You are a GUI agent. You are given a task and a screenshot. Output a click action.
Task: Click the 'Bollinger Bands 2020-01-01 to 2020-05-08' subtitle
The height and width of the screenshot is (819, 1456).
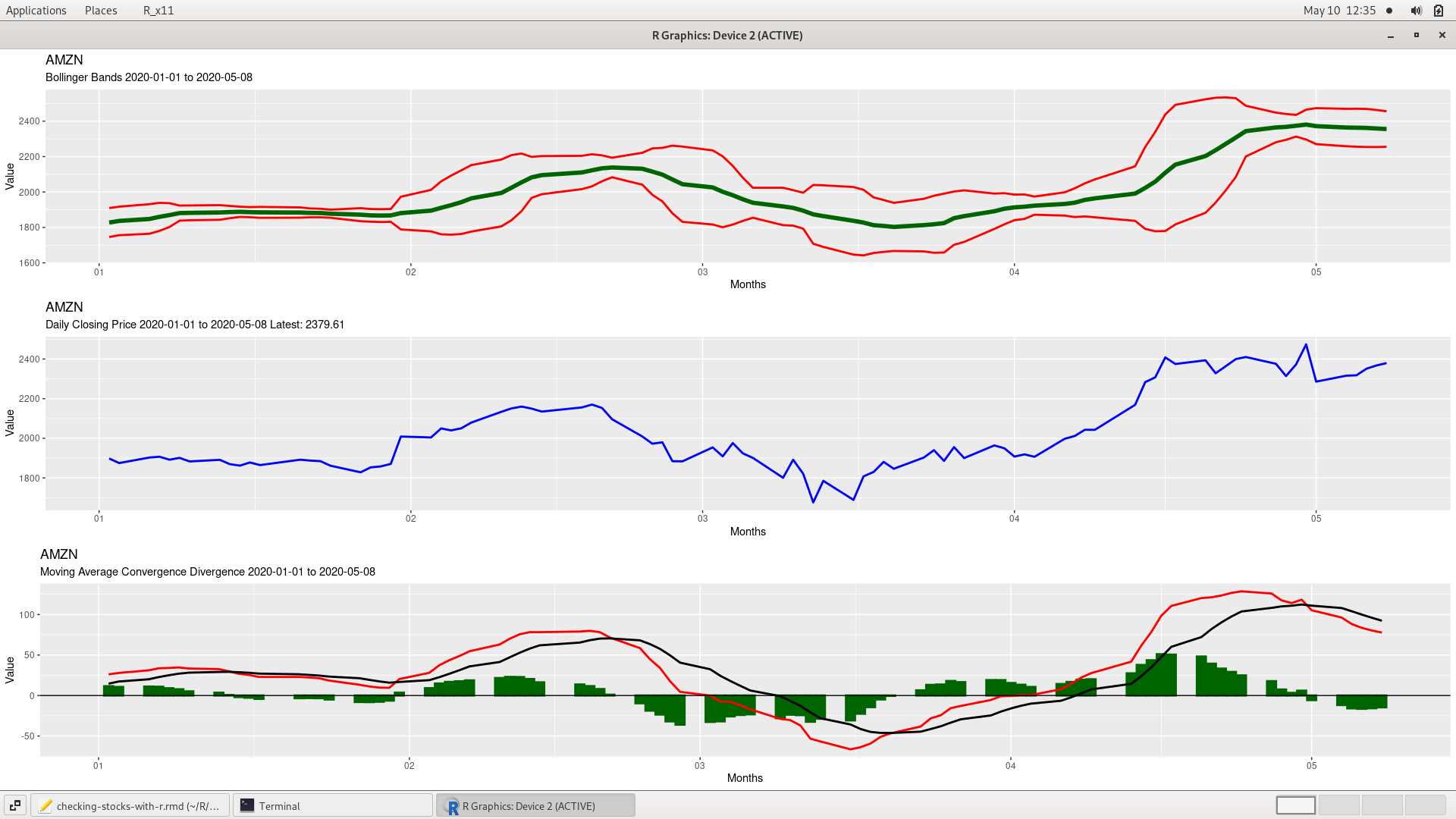point(149,77)
